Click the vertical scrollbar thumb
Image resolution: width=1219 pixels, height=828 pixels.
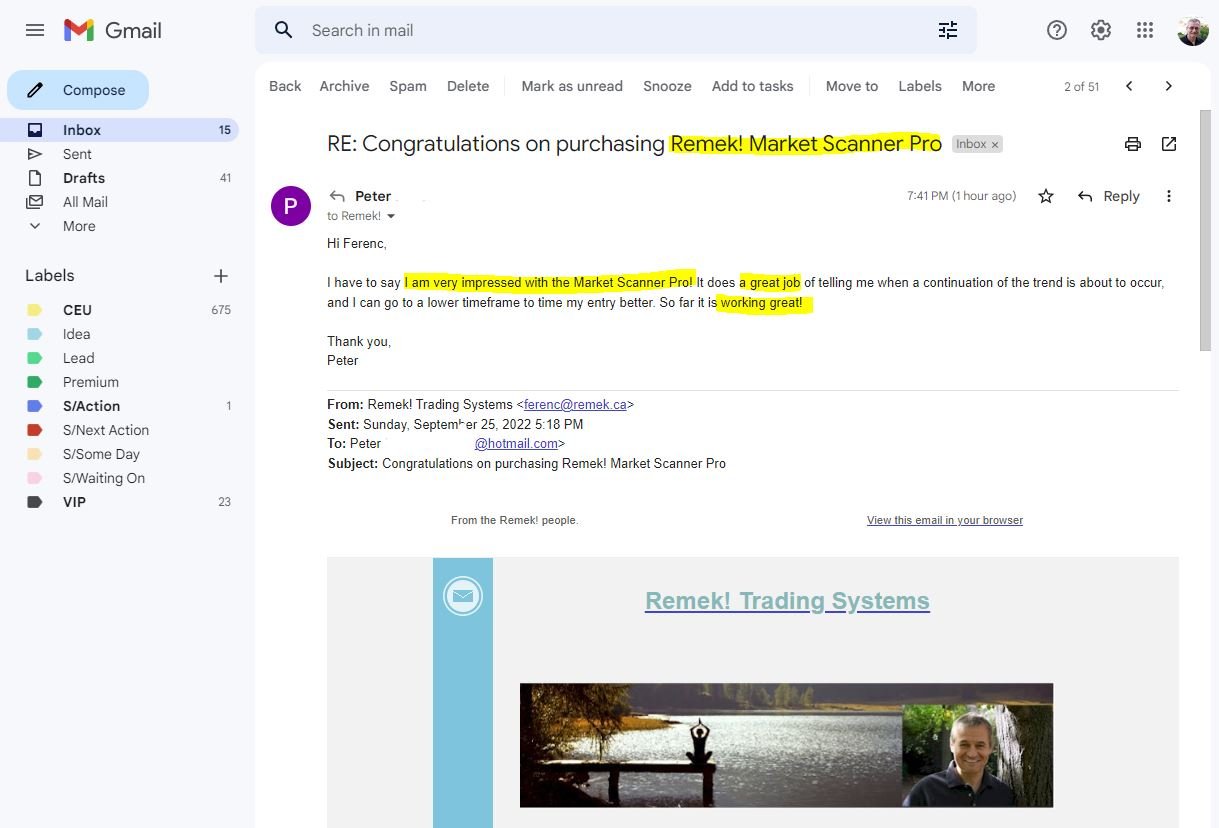(1206, 230)
